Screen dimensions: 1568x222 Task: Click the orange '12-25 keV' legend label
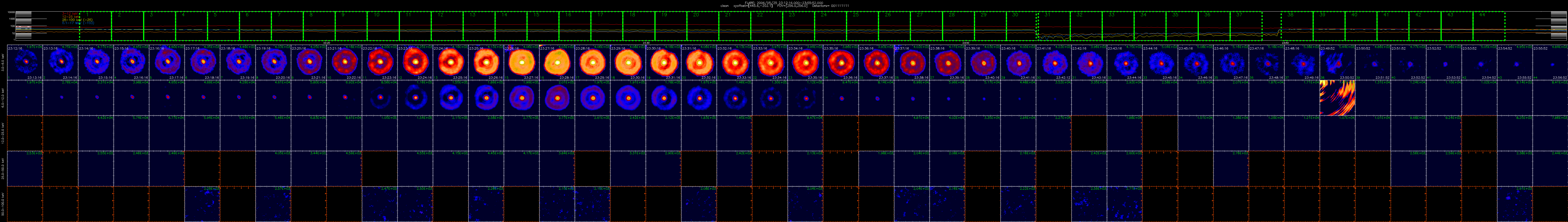click(71, 17)
